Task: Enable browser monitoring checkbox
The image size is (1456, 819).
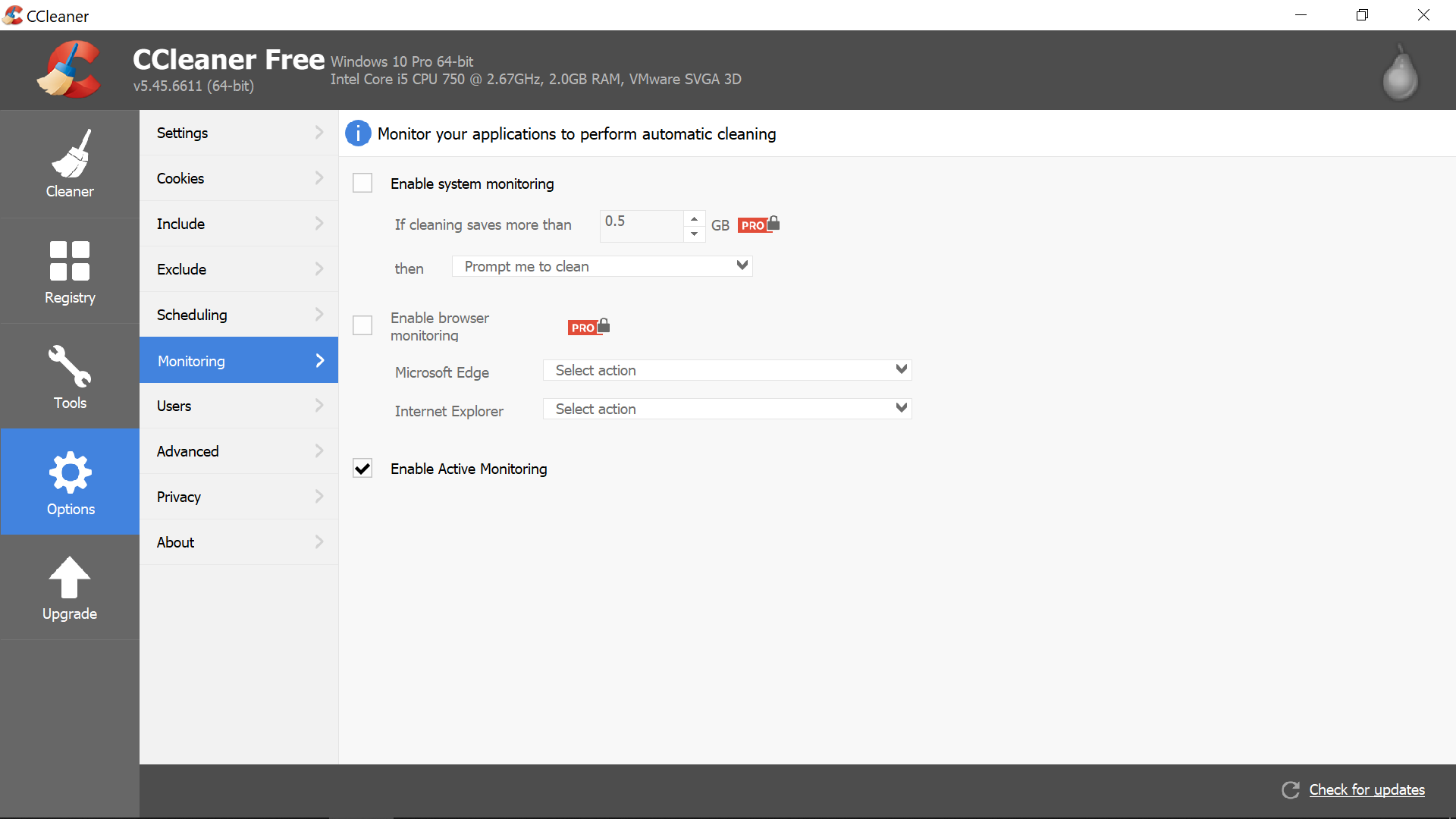Action: click(x=362, y=326)
